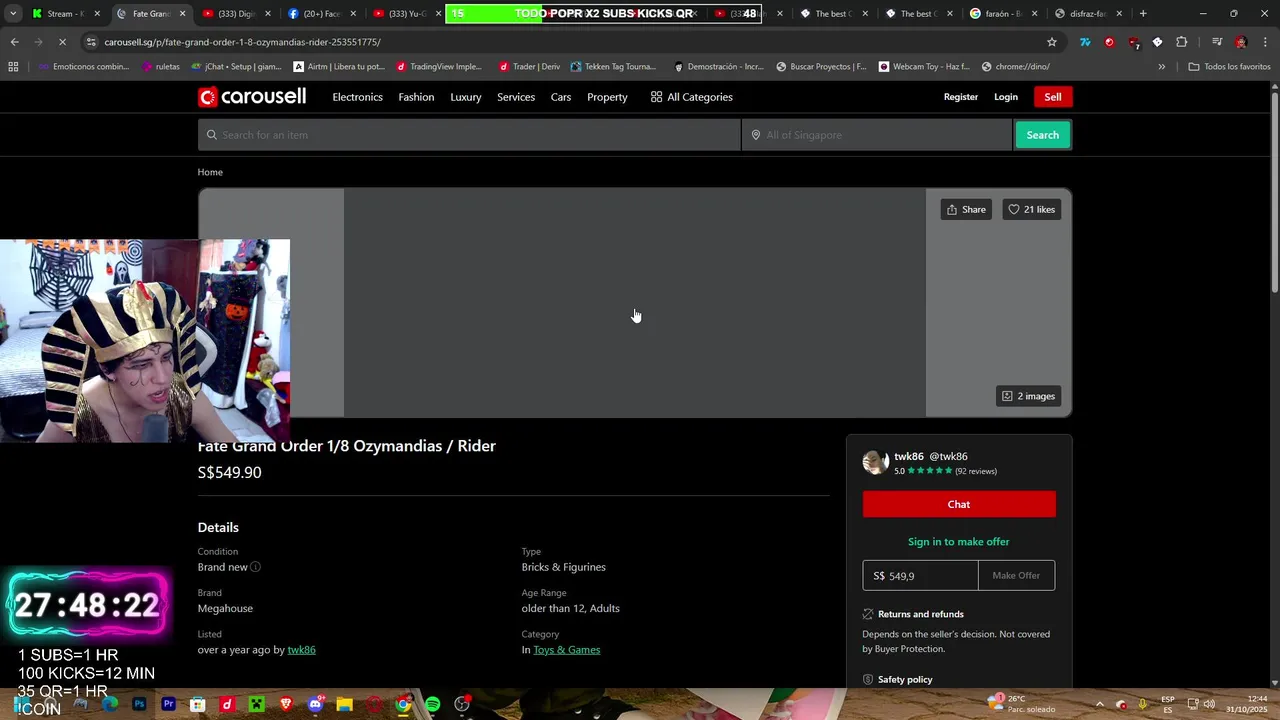Open twk86 link under Listed
1280x720 pixels.
pyautogui.click(x=301, y=650)
